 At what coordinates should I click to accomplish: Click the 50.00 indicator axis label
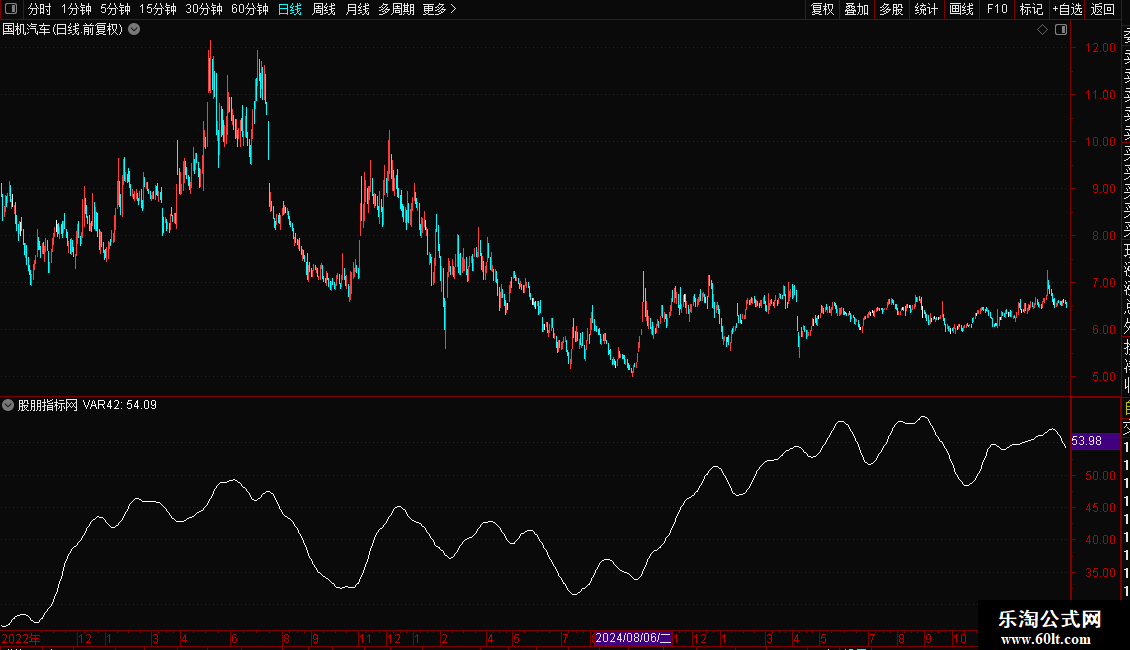[1100, 476]
